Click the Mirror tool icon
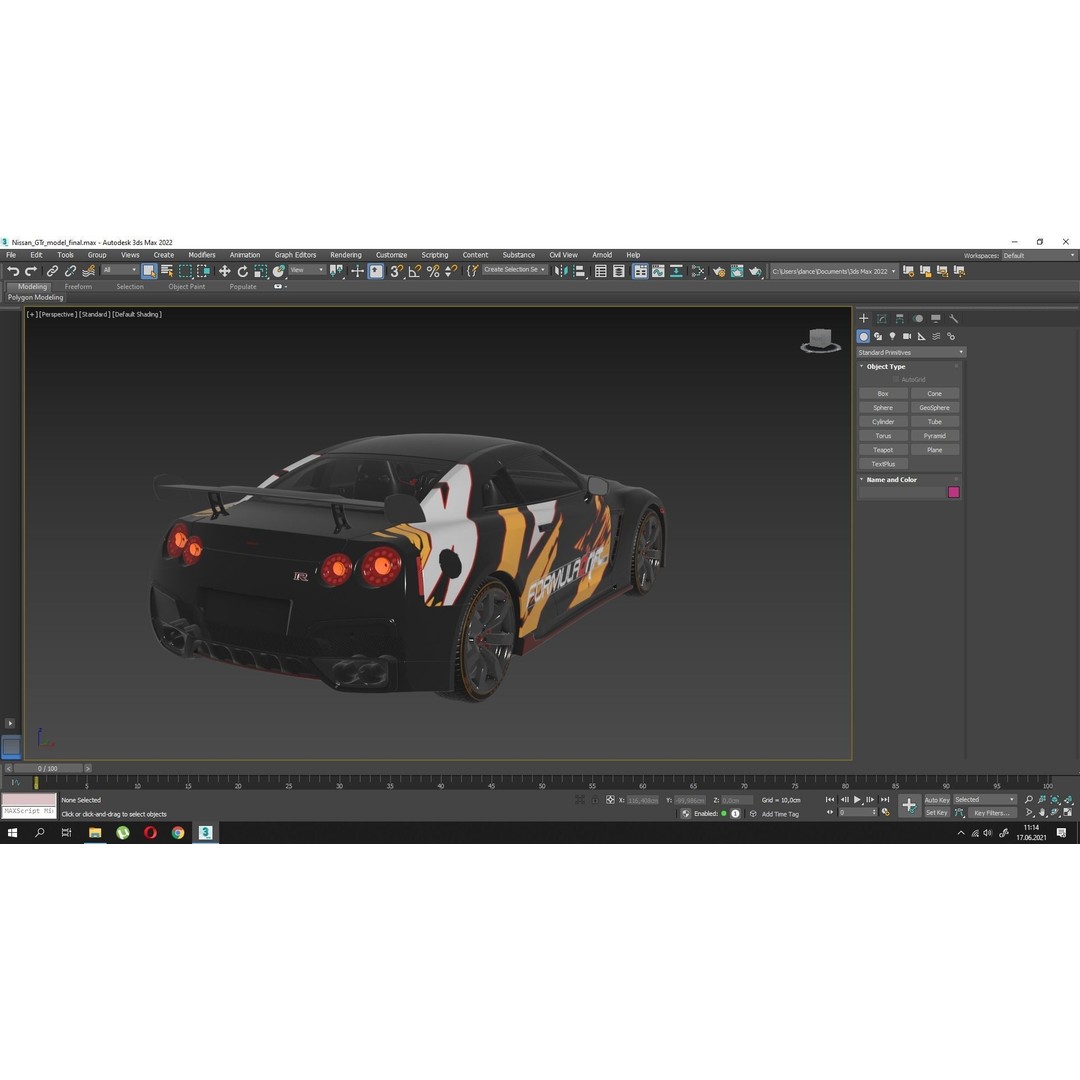 (561, 271)
